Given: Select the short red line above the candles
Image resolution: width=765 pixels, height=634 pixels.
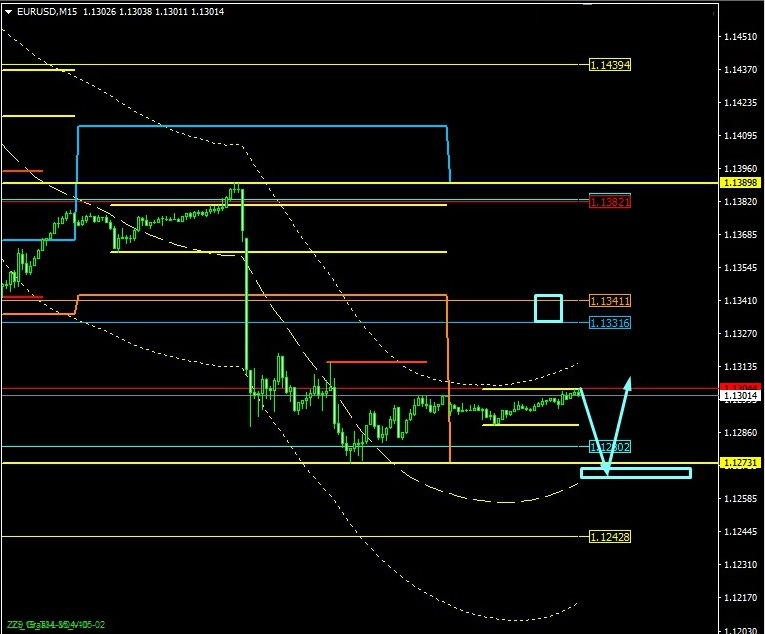Looking at the screenshot, I should pyautogui.click(x=377, y=362).
